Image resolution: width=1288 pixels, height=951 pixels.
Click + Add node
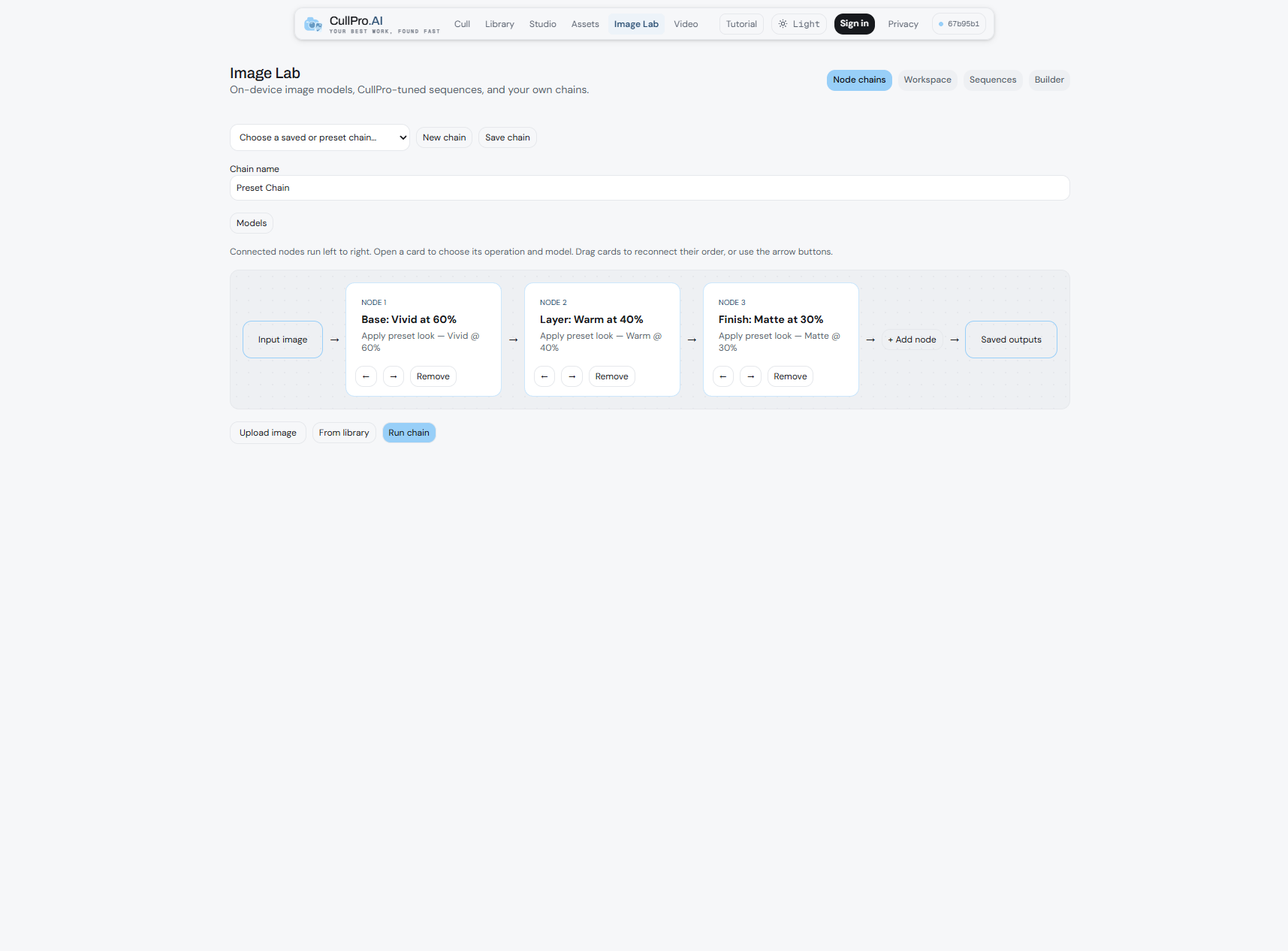point(912,340)
